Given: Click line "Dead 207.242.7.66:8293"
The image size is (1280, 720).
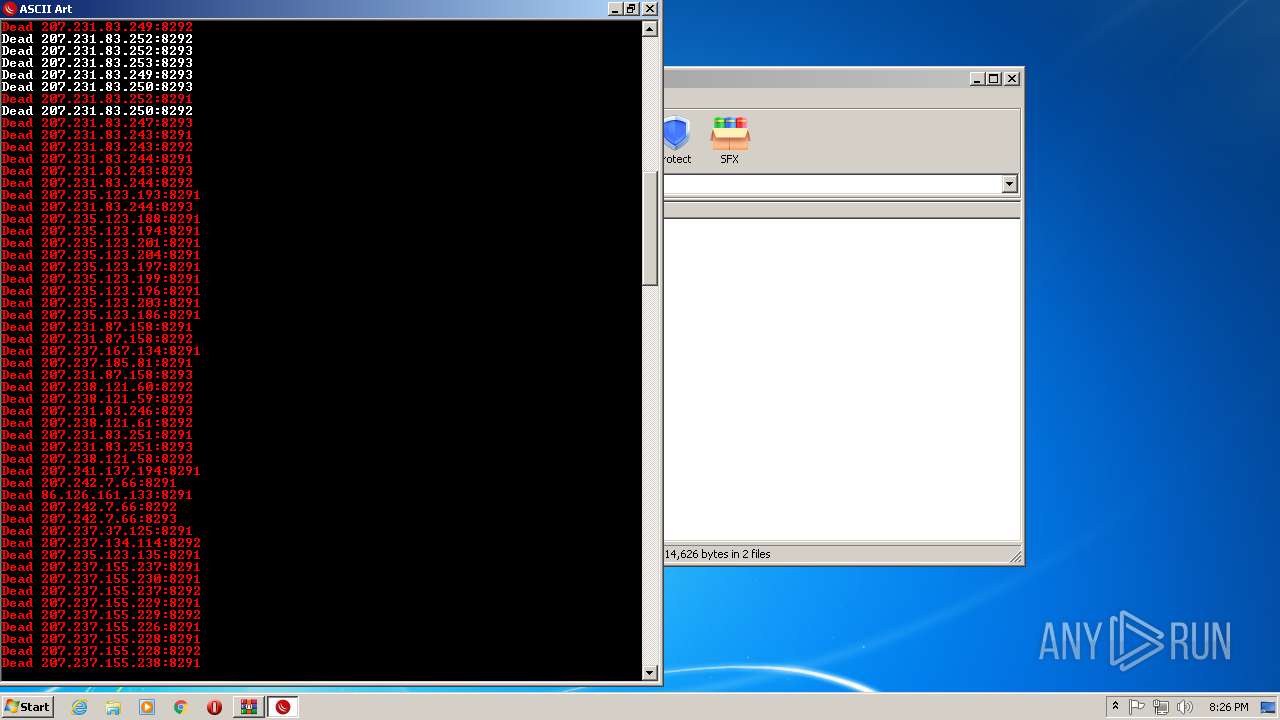Looking at the screenshot, I should 89,519.
